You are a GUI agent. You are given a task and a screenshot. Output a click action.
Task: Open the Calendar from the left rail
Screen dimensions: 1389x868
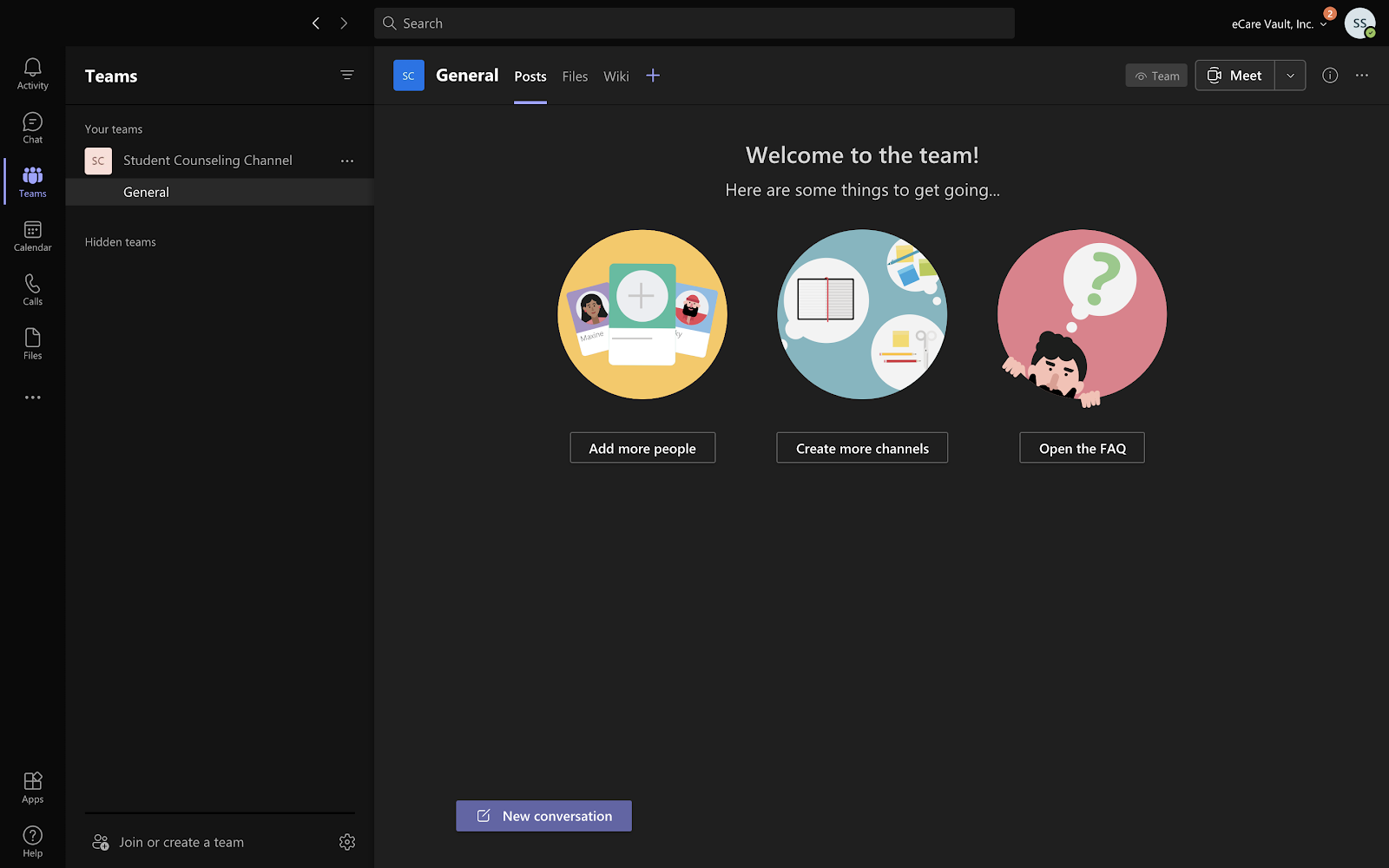(x=32, y=235)
